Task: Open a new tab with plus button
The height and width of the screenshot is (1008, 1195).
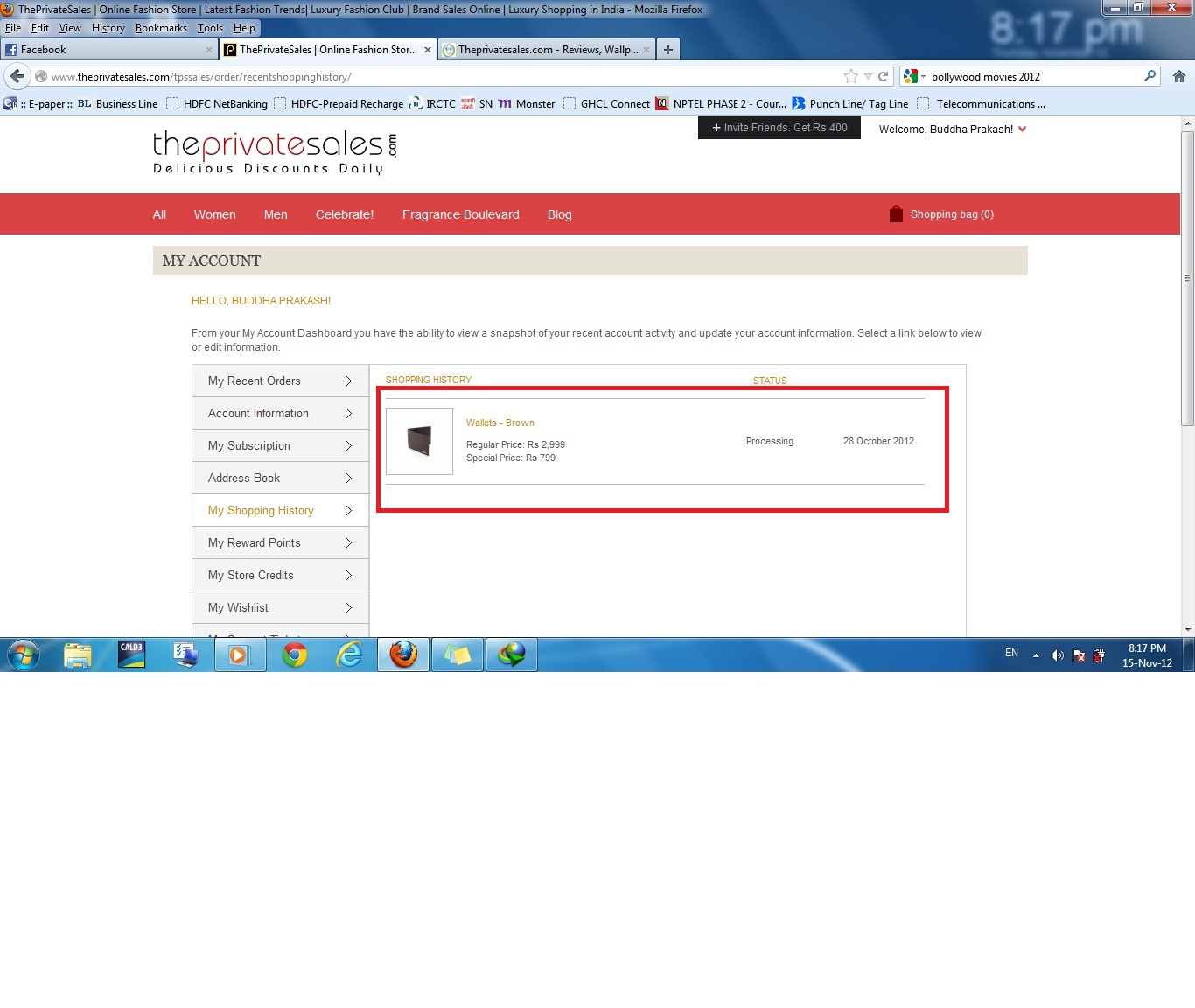Action: tap(668, 50)
